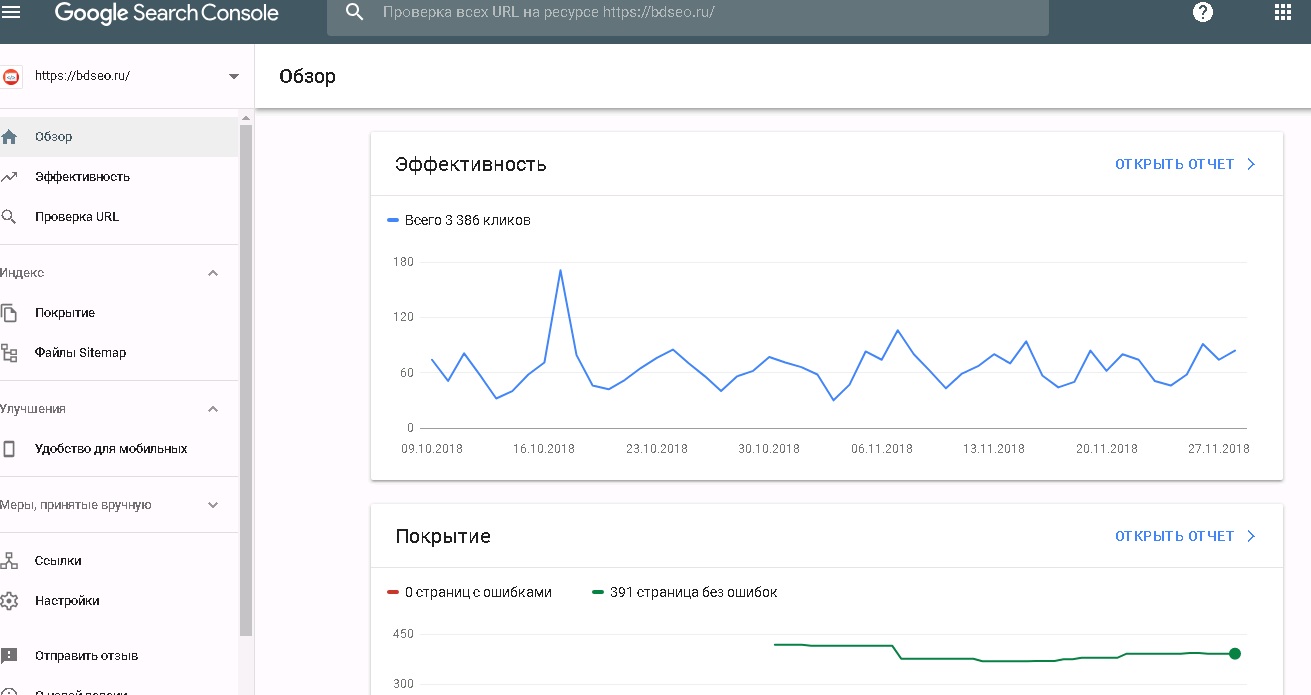Viewport: 1311px width, 695px height.
Task: Click the Google Search Console logo
Action: click(167, 13)
